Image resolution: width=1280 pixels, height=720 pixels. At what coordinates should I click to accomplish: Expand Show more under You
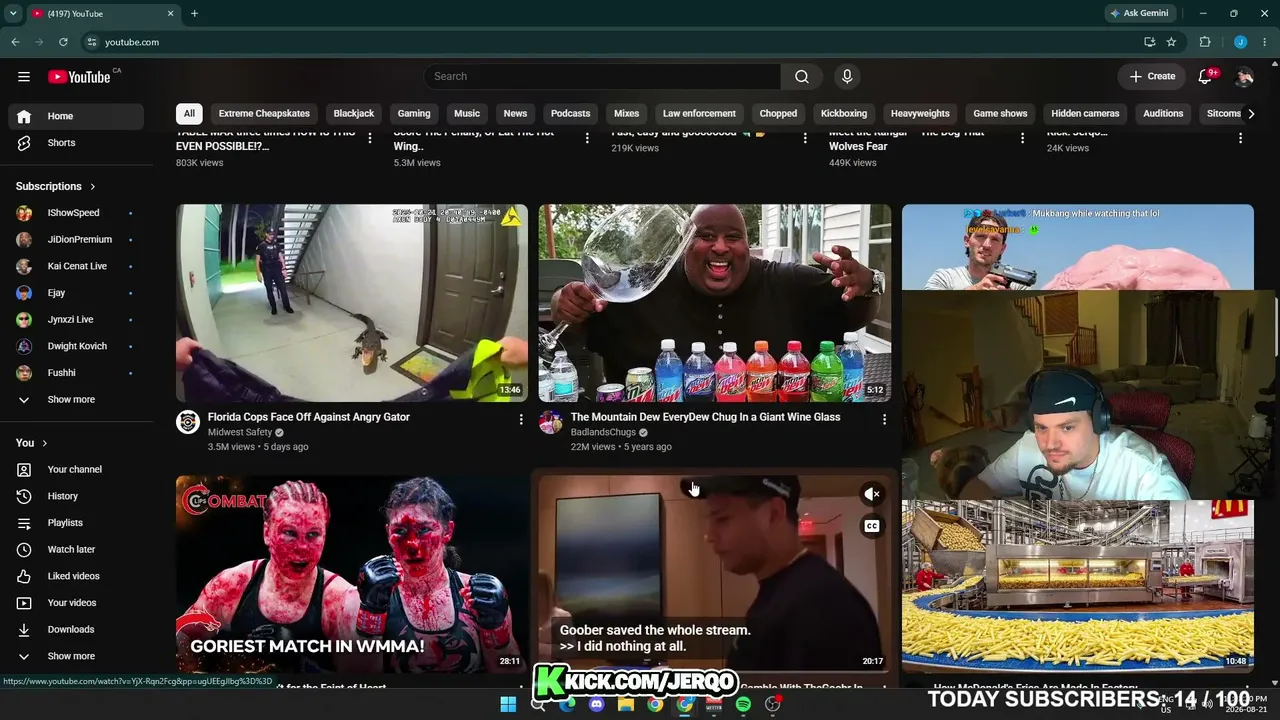tap(76, 656)
